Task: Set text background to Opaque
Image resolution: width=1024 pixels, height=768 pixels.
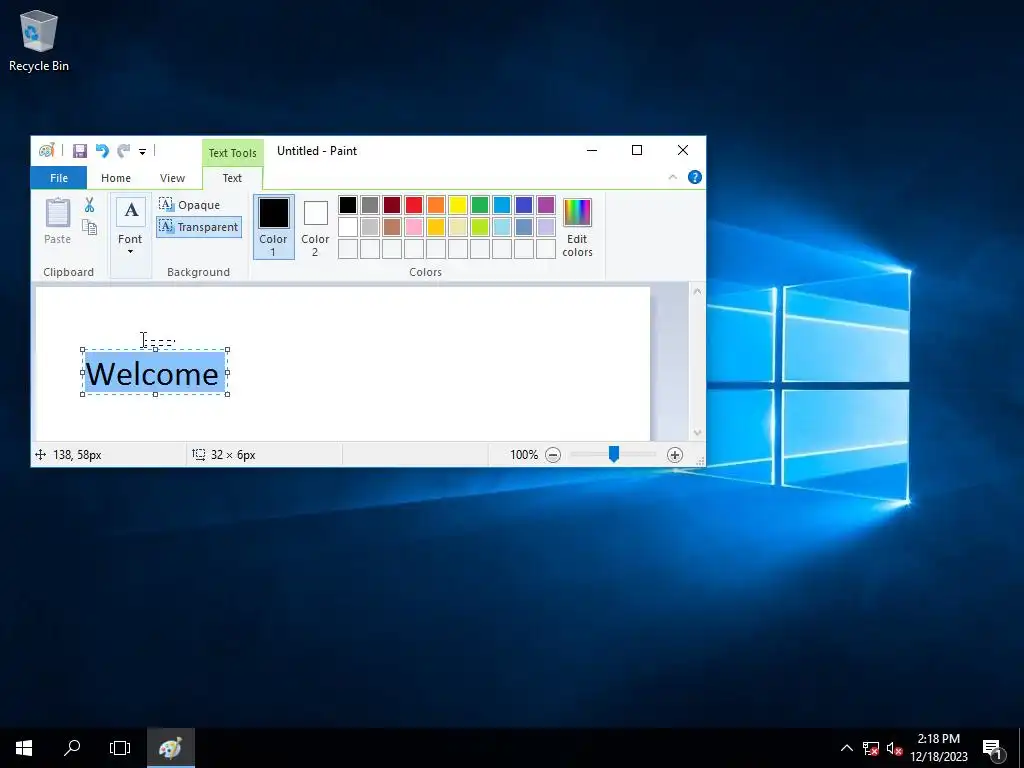Action: [190, 205]
